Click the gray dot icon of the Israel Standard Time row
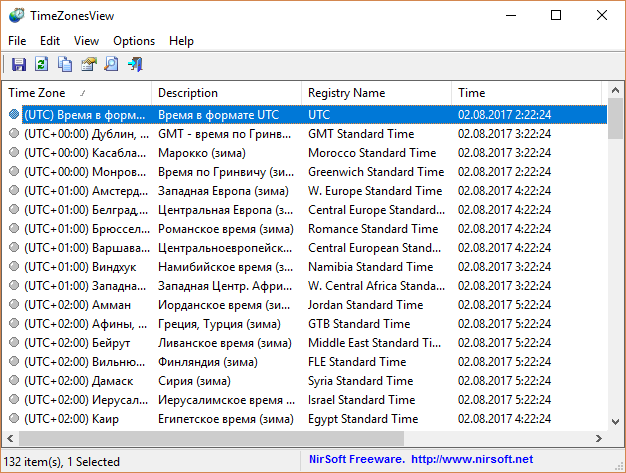 coord(14,400)
